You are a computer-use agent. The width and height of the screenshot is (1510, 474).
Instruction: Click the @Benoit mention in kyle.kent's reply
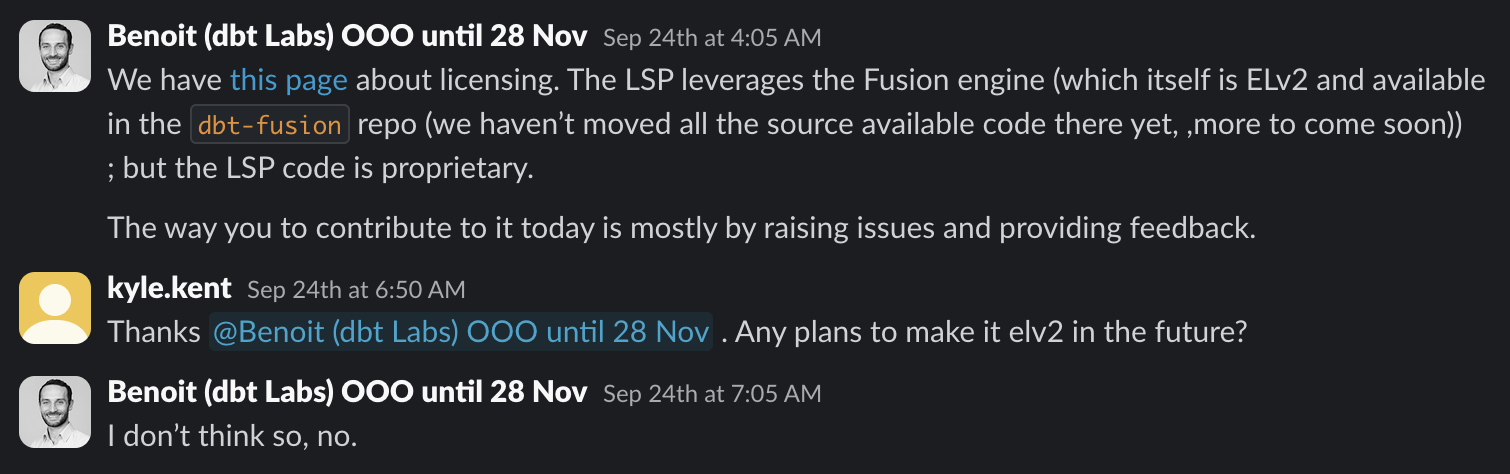click(x=461, y=331)
